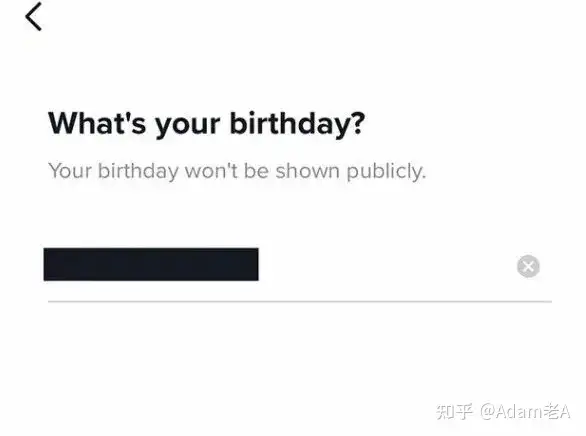Tap the word "publicly." in the subtitle
Image resolution: width=586 pixels, height=436 pixels.
point(386,171)
